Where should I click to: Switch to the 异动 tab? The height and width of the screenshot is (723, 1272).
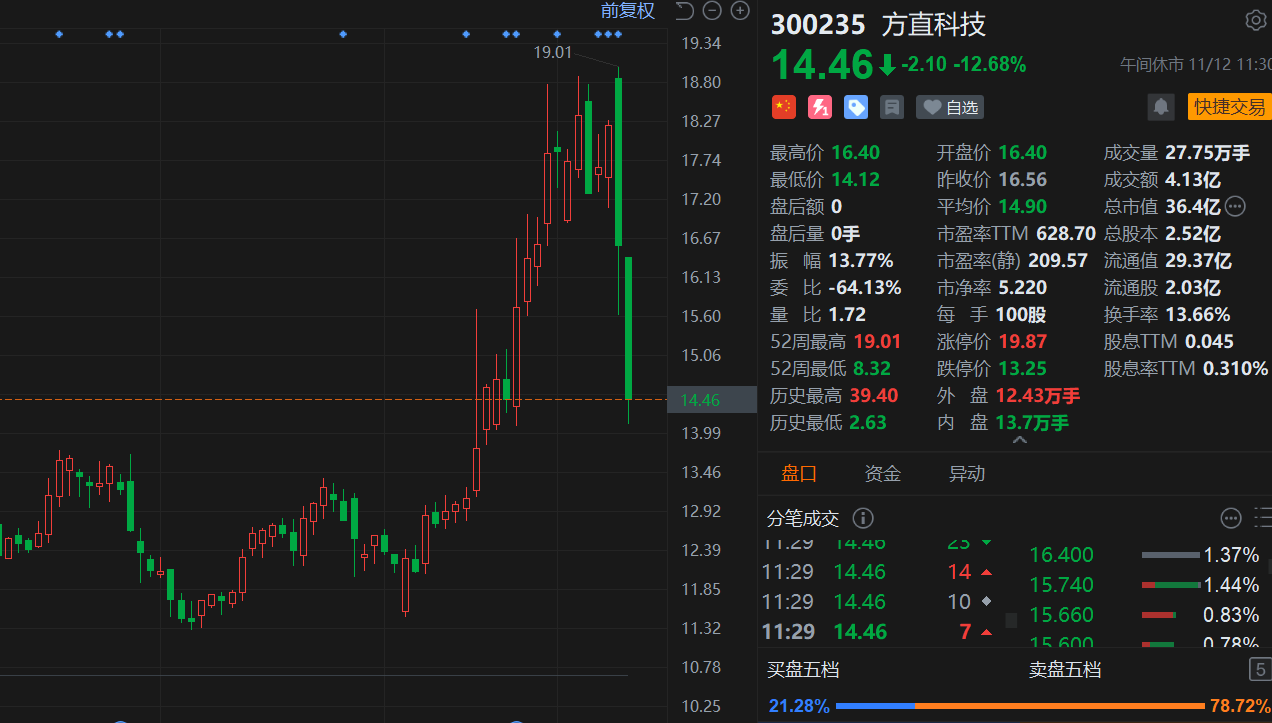(967, 474)
